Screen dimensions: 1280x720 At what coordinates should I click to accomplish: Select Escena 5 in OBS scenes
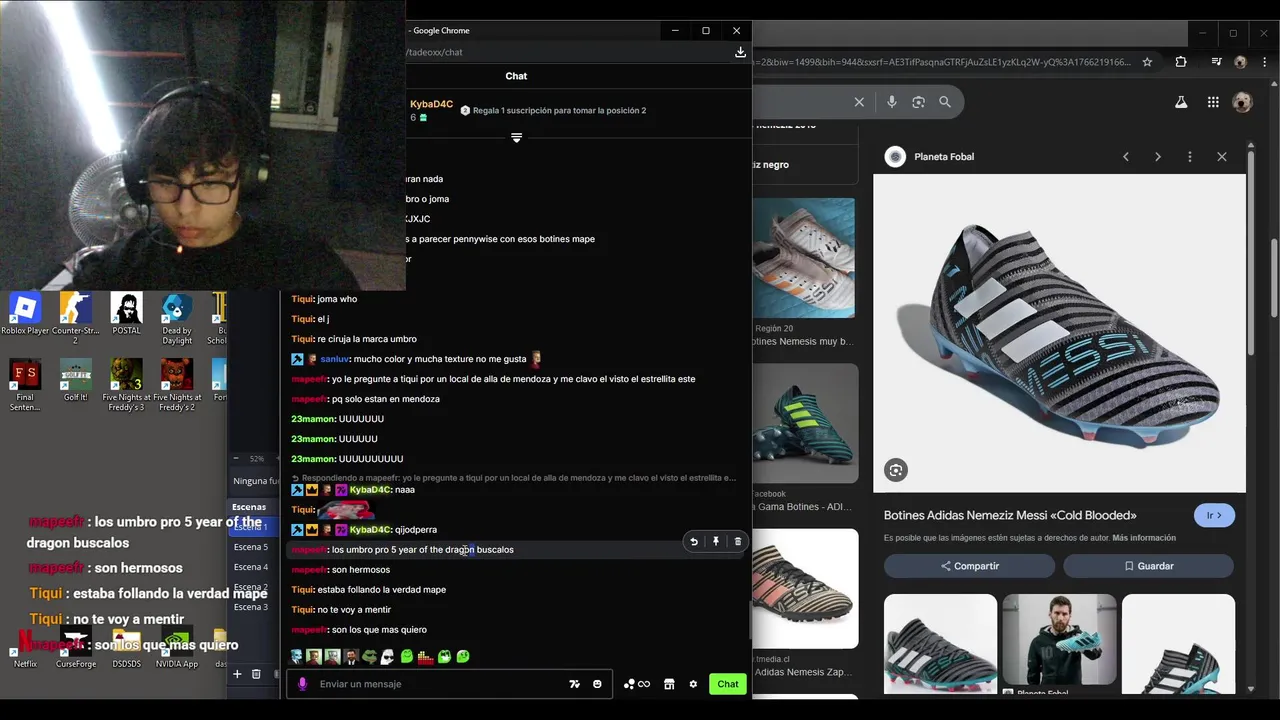pyautogui.click(x=251, y=547)
